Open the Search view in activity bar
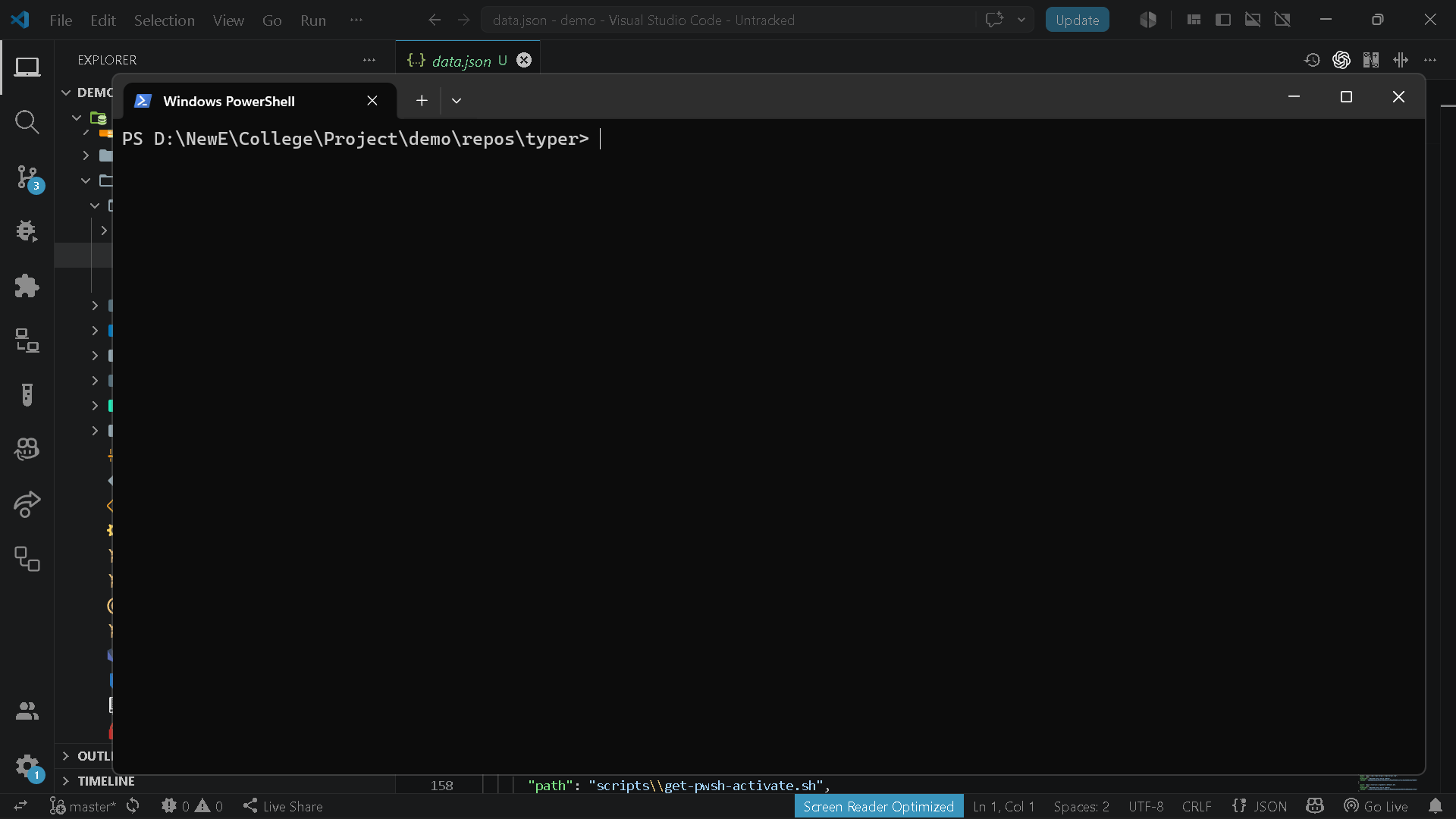 click(27, 122)
